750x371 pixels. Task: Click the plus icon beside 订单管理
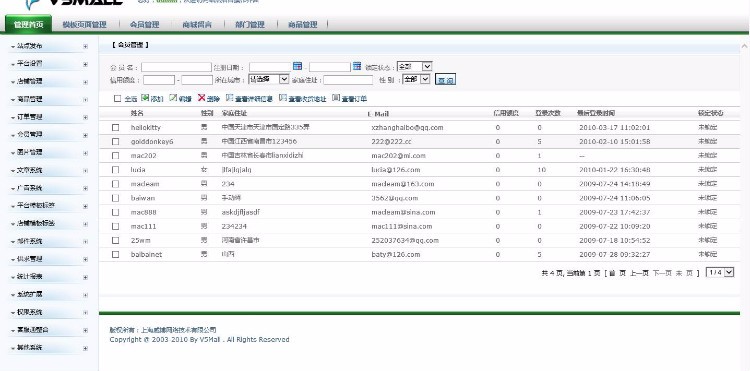click(x=85, y=117)
